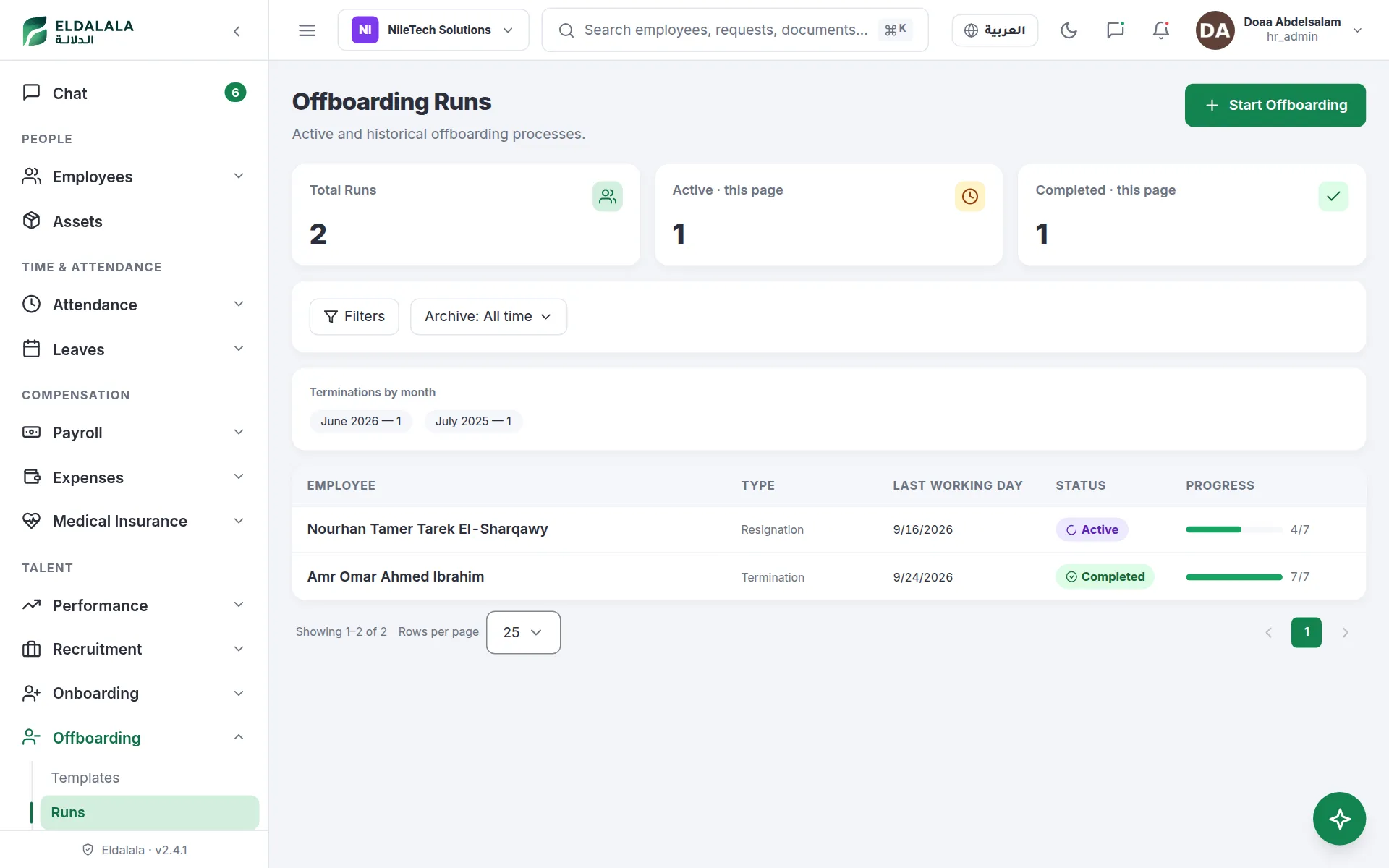
Task: Select June 2026 termination chip
Action: 361,421
